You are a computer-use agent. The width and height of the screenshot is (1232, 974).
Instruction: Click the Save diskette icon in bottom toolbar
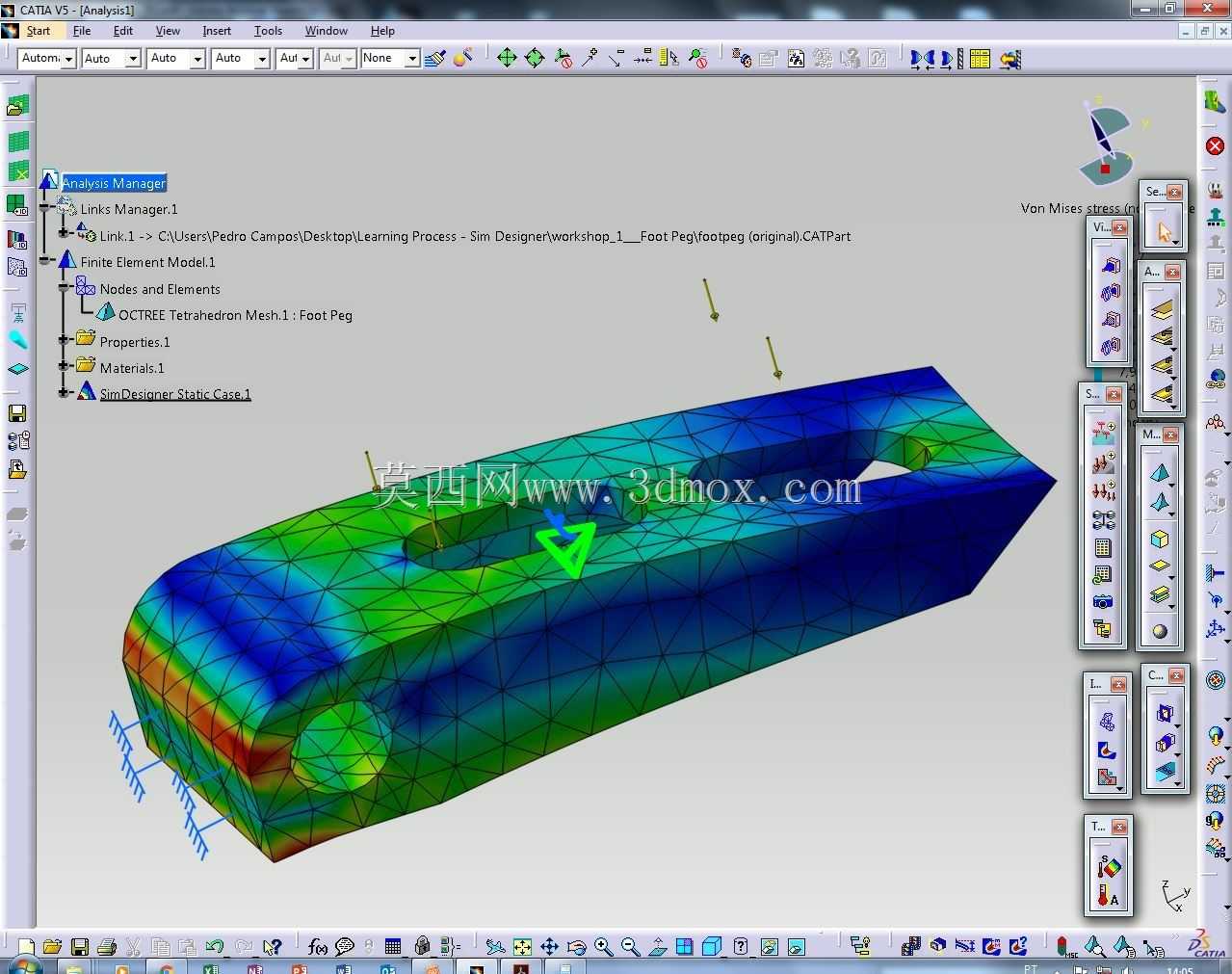pos(80,947)
